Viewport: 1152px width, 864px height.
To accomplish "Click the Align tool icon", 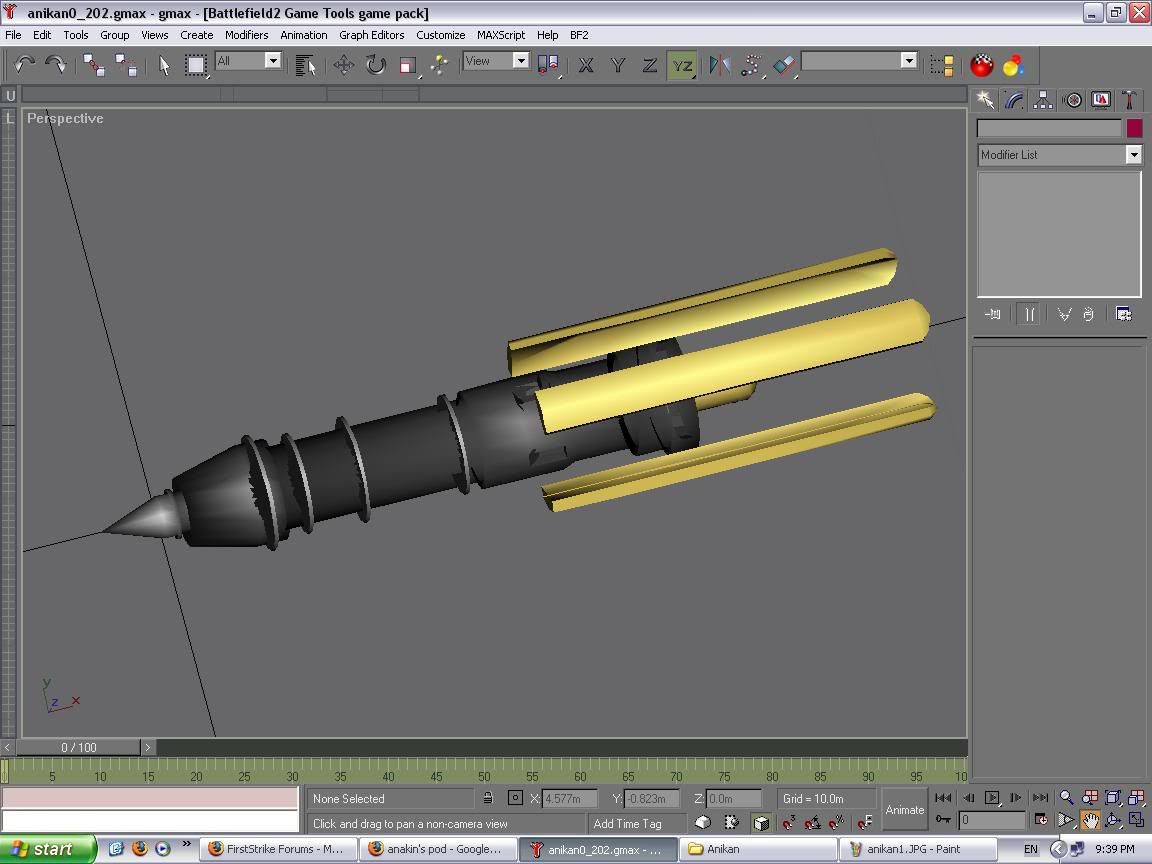I will pos(784,65).
